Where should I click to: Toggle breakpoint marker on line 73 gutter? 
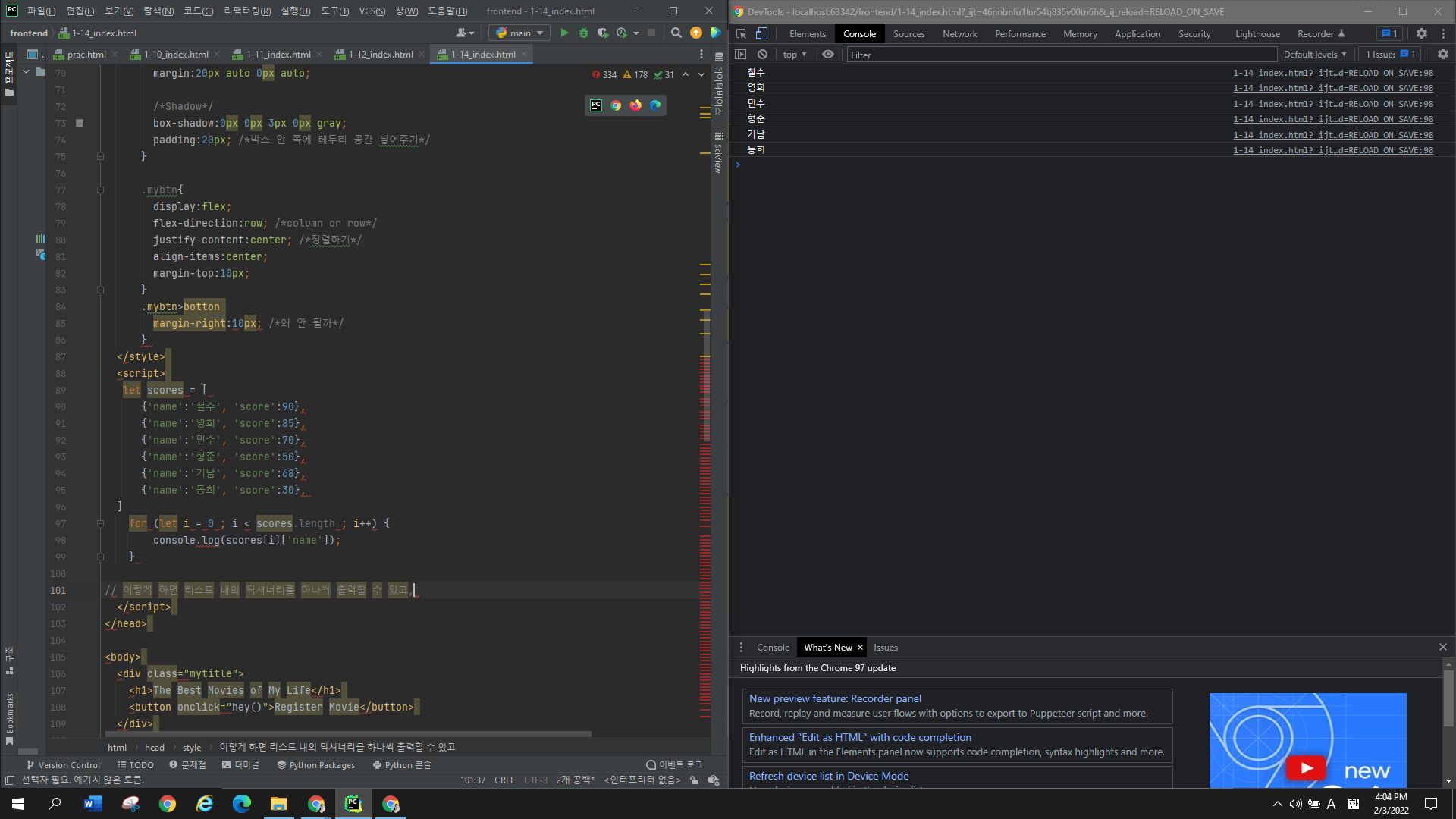pos(80,123)
